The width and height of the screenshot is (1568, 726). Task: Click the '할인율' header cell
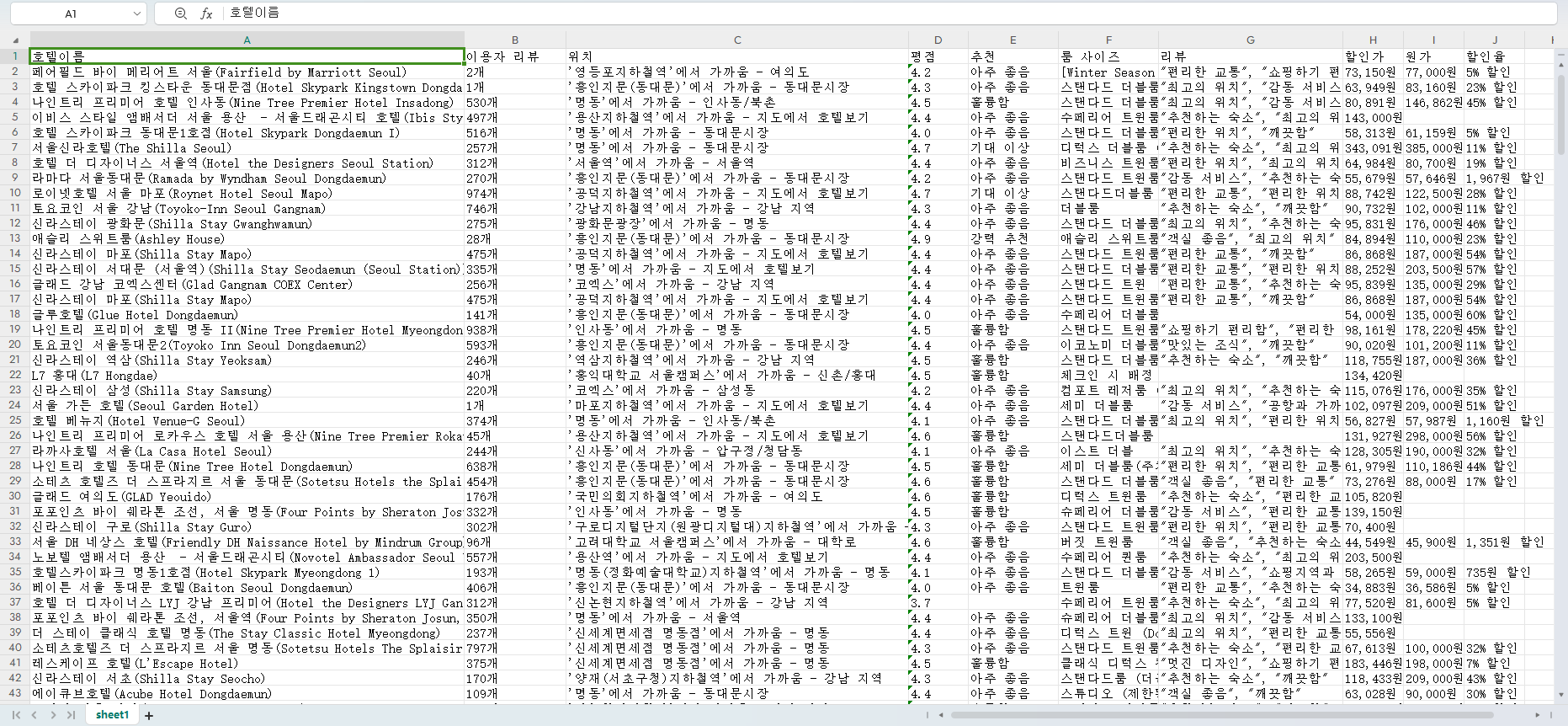[1495, 56]
